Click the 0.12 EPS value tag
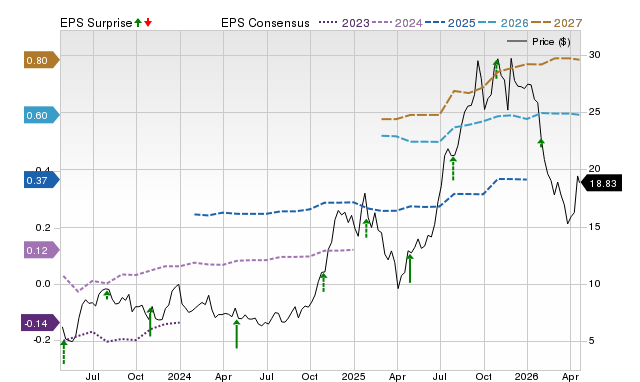Image resolution: width=640 pixels, height=382 pixels. [x=42, y=250]
